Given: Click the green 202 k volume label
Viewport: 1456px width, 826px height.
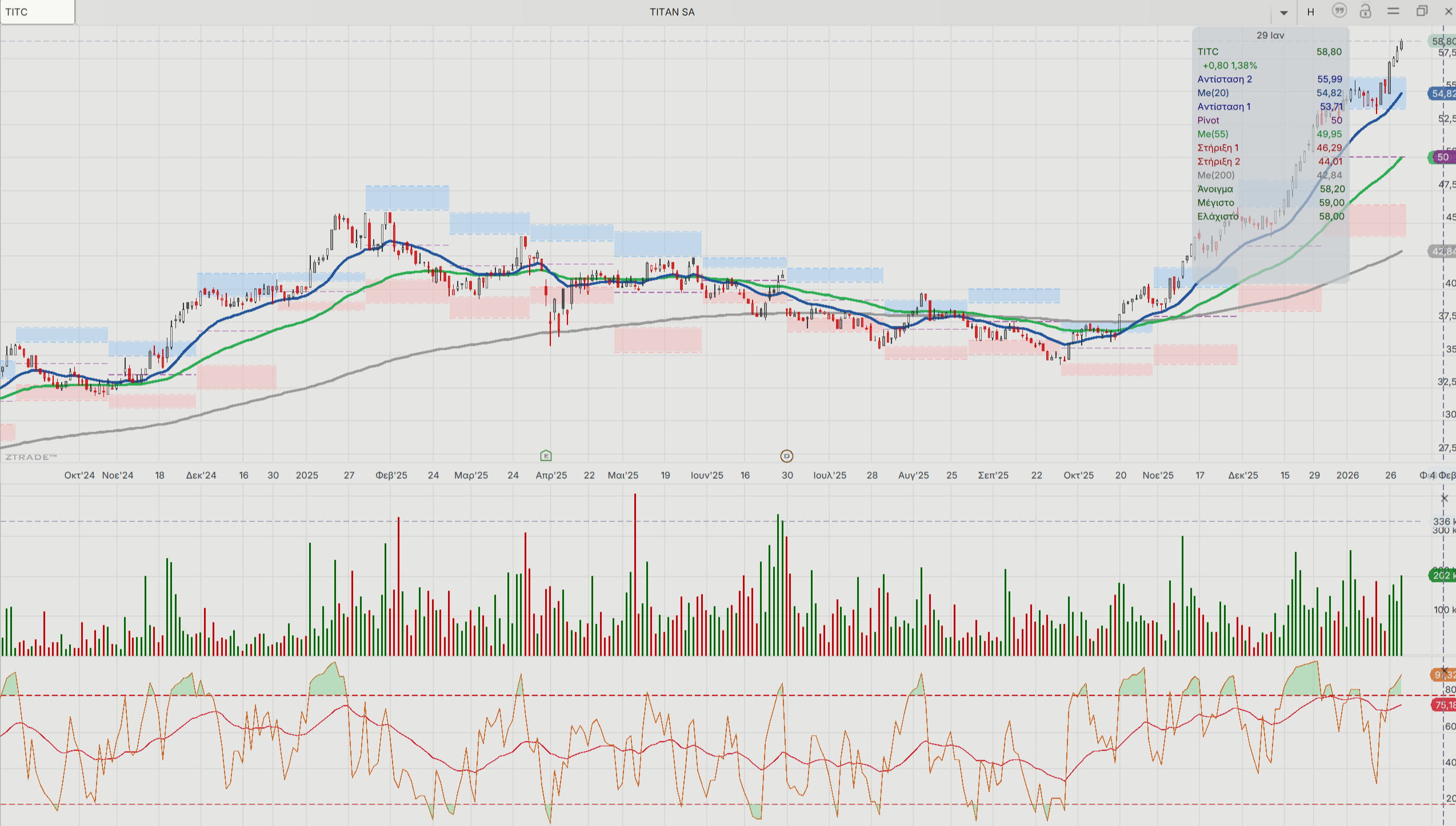Looking at the screenshot, I should pyautogui.click(x=1442, y=575).
